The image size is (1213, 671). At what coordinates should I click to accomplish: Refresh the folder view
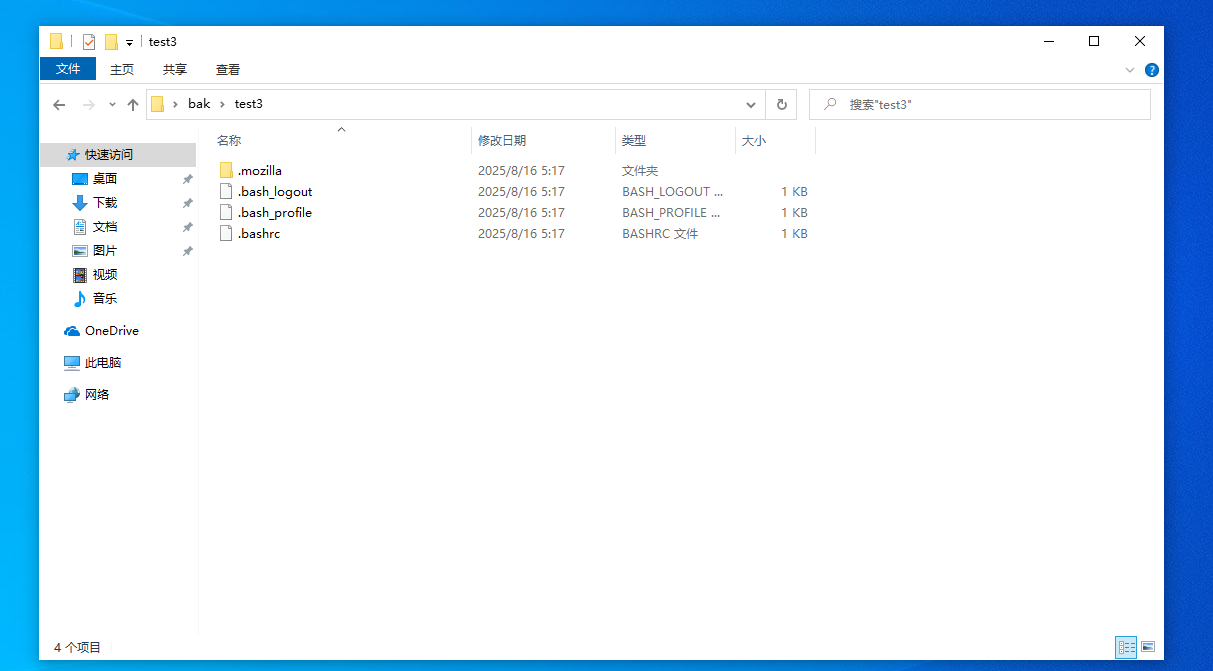(781, 104)
